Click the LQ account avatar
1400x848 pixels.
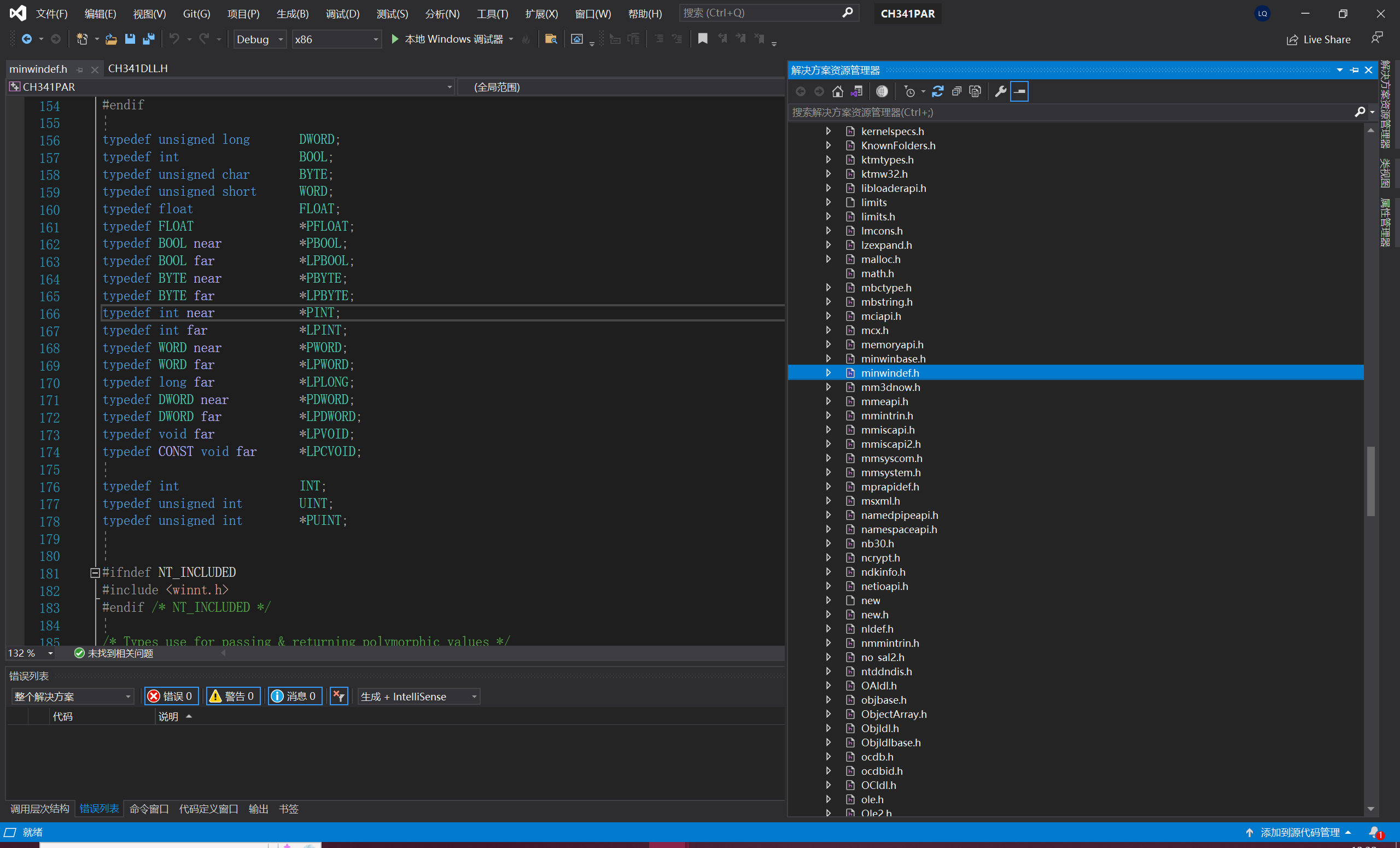tap(1263, 14)
